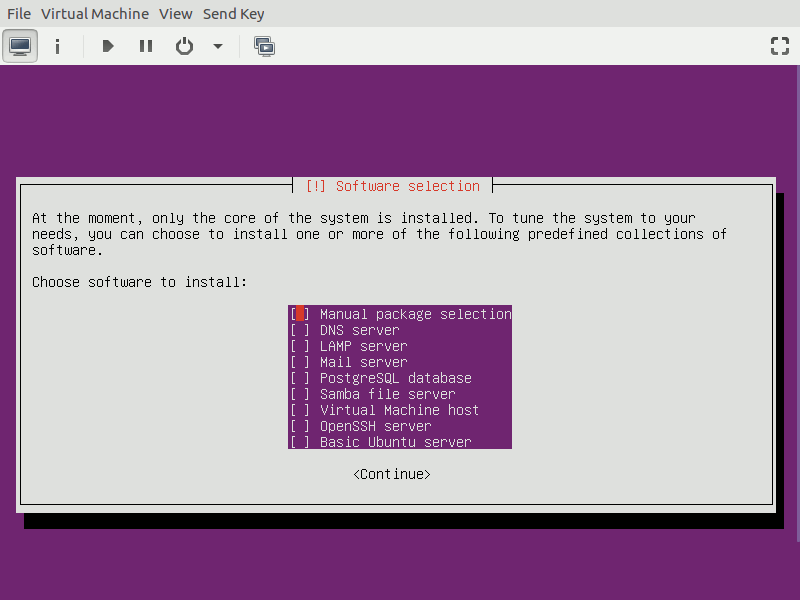
Task: Open the shutdown options dropdown arrow
Action: (217, 46)
